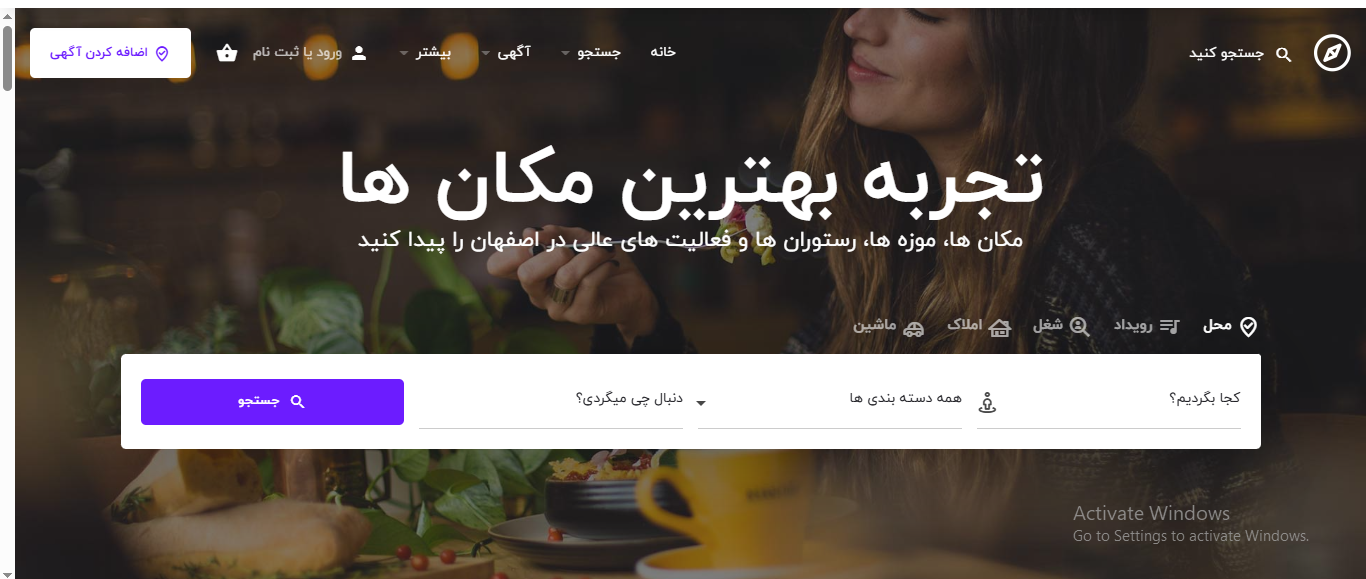Click the location pin icon in کجا بگردیم field

tap(988, 403)
